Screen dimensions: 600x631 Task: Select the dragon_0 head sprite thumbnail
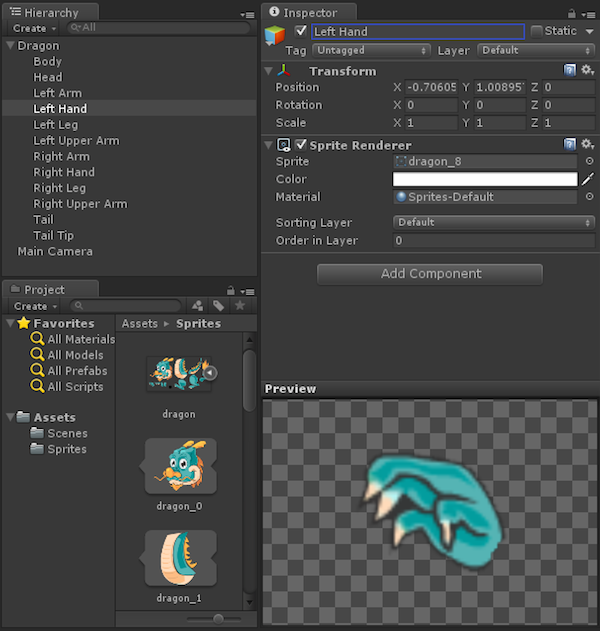coord(180,466)
